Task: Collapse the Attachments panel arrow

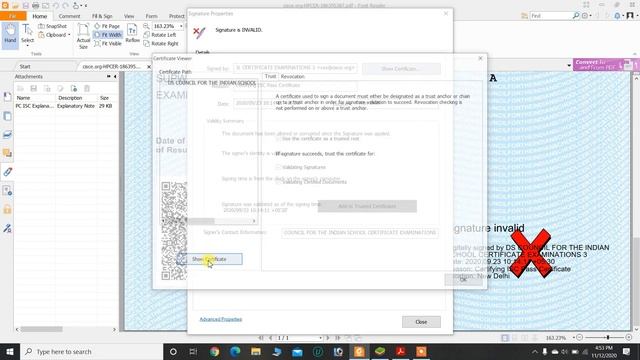Action: [x=115, y=76]
